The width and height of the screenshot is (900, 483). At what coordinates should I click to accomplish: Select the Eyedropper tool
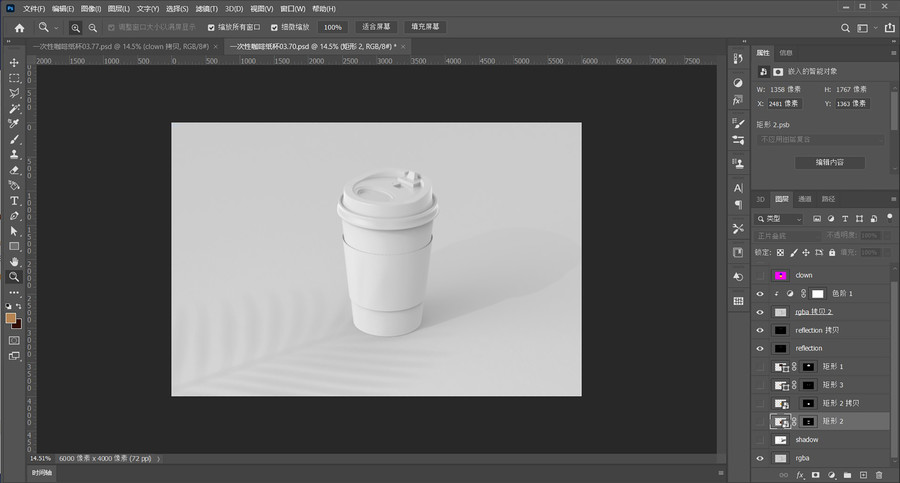(14, 123)
